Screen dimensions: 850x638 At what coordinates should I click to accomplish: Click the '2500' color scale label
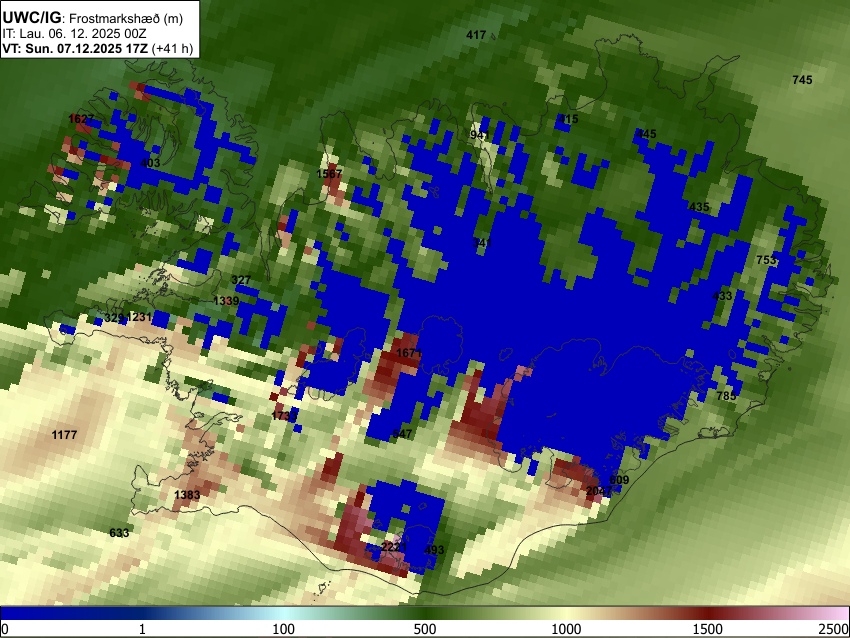pyautogui.click(x=834, y=629)
